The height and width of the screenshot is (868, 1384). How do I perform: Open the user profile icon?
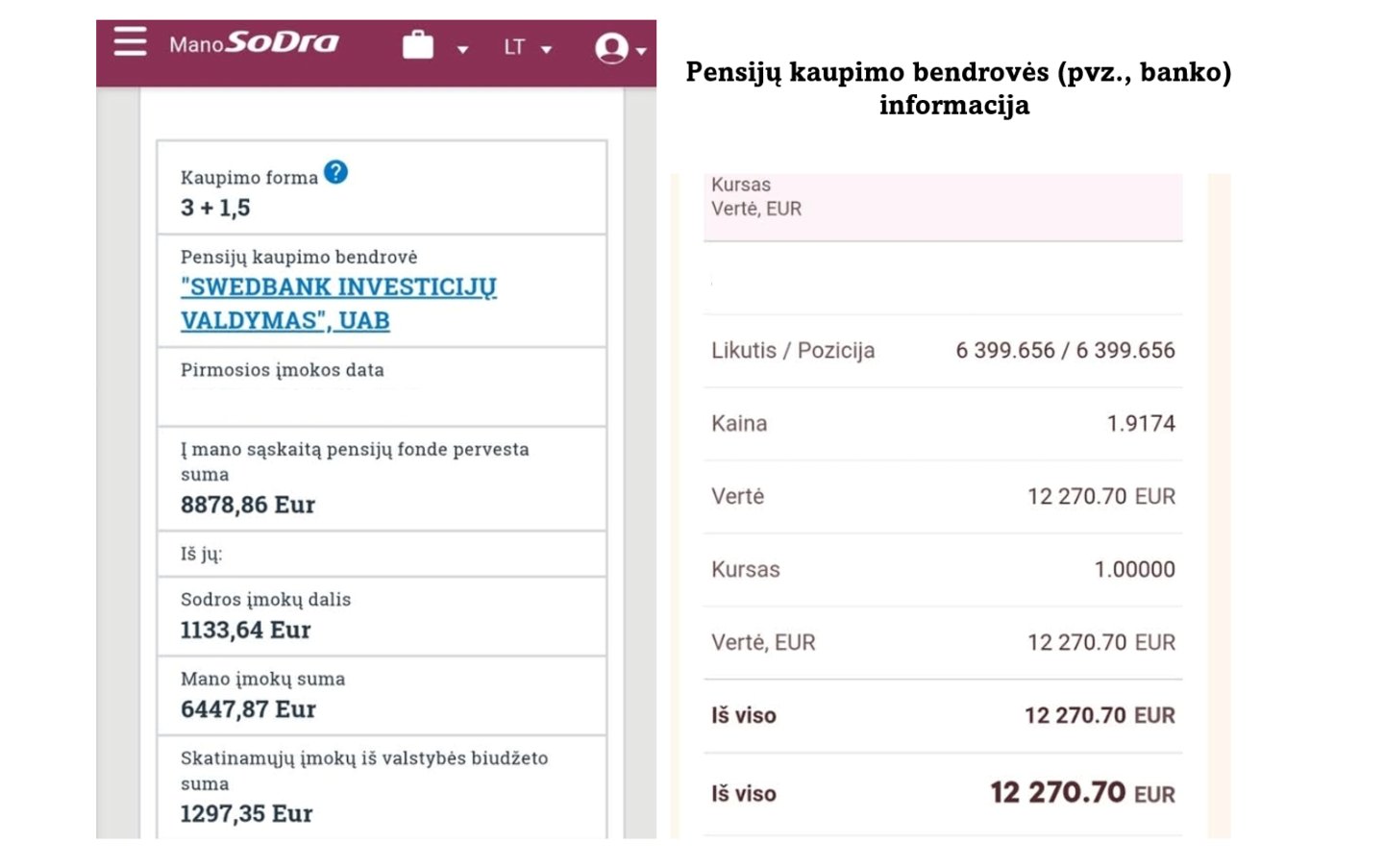tap(611, 48)
